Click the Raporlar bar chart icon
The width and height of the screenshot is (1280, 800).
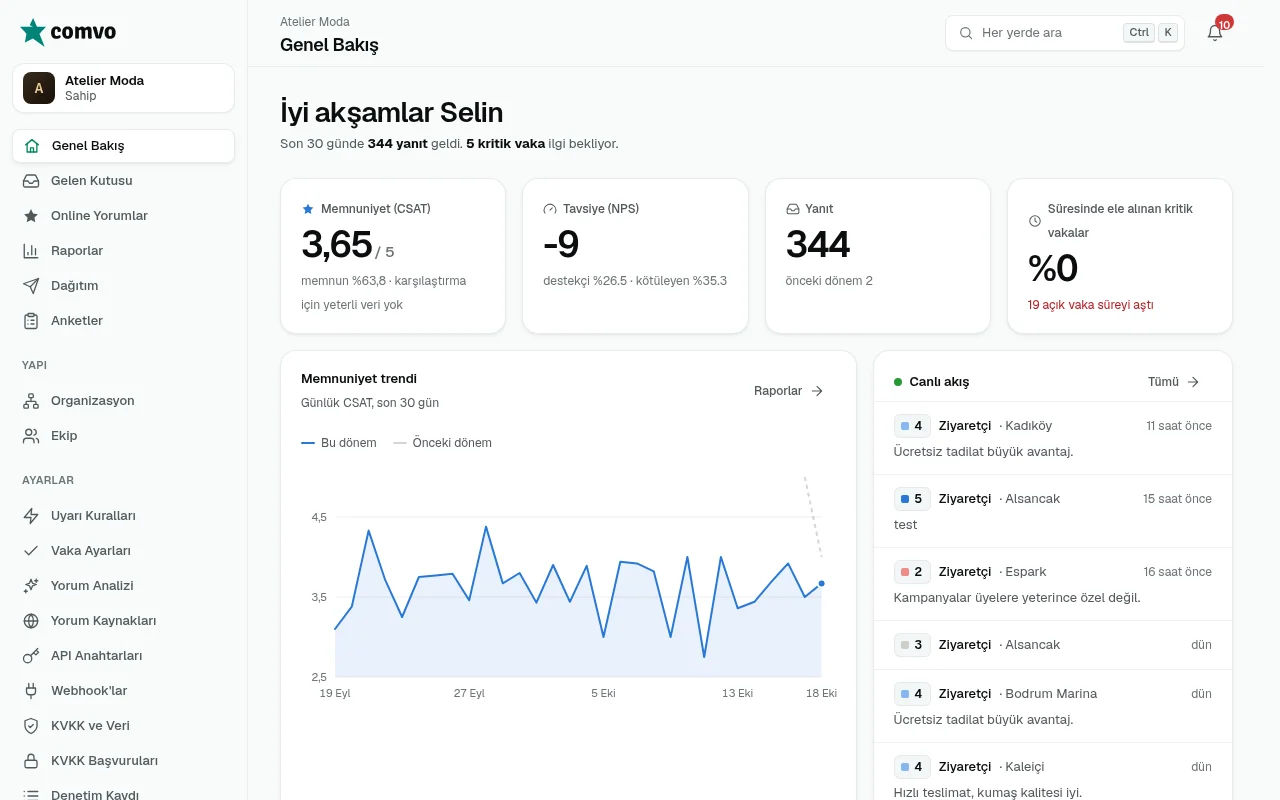pos(32,251)
